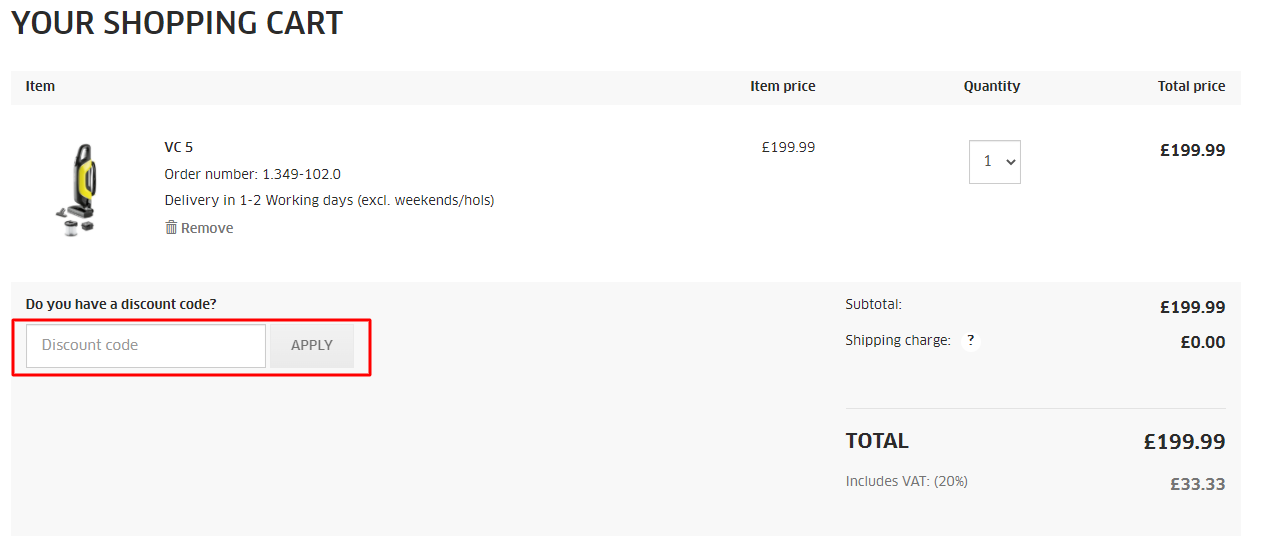Screen dimensions: 1263x536
Task: Click 'Do you have a discount code?' label
Action: [x=121, y=304]
